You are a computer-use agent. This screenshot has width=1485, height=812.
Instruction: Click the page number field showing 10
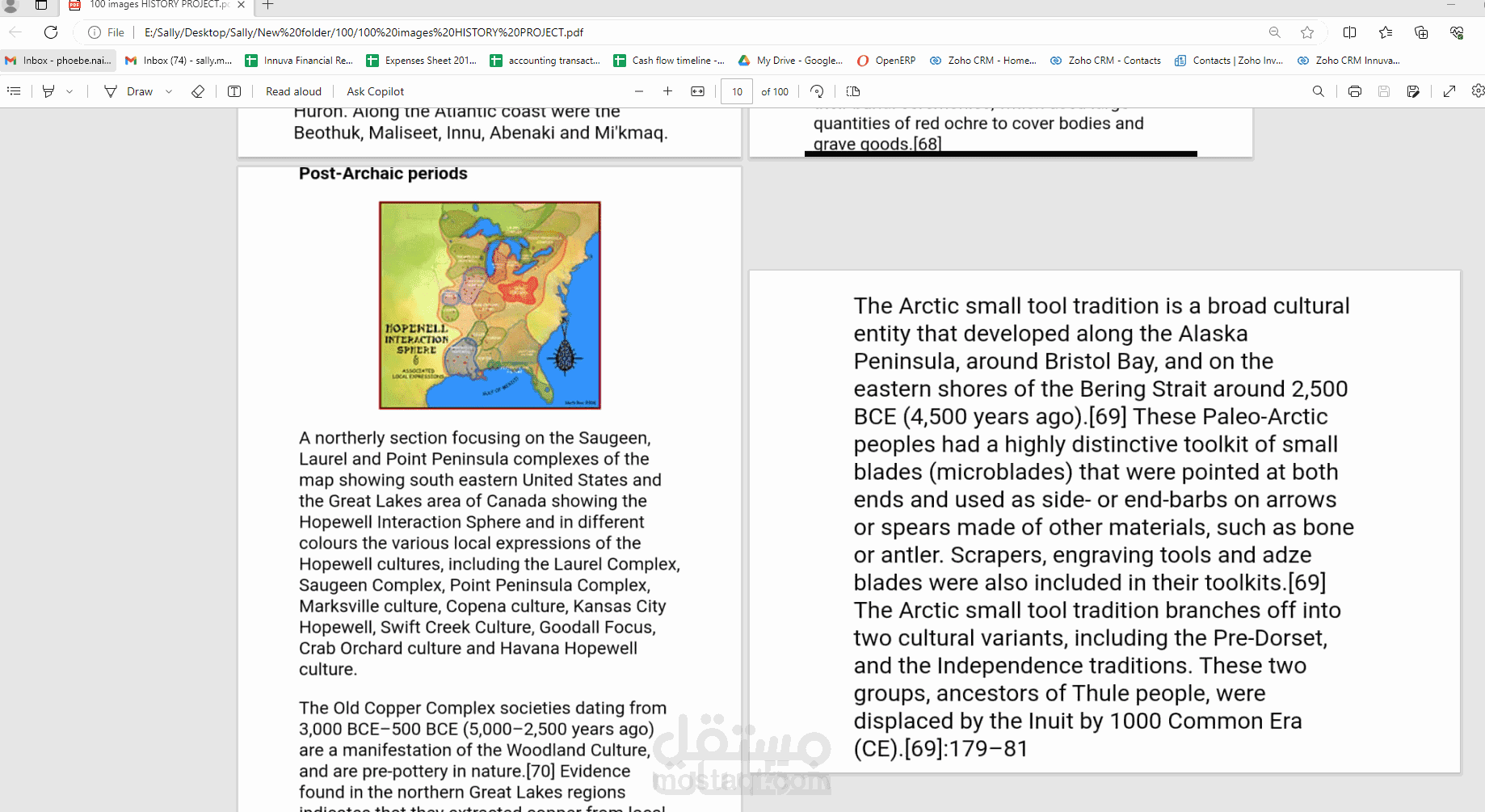pos(737,91)
